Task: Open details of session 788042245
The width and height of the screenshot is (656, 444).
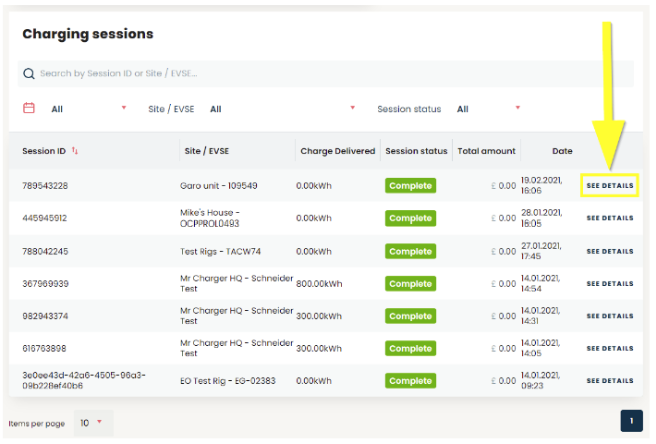Action: [x=610, y=251]
